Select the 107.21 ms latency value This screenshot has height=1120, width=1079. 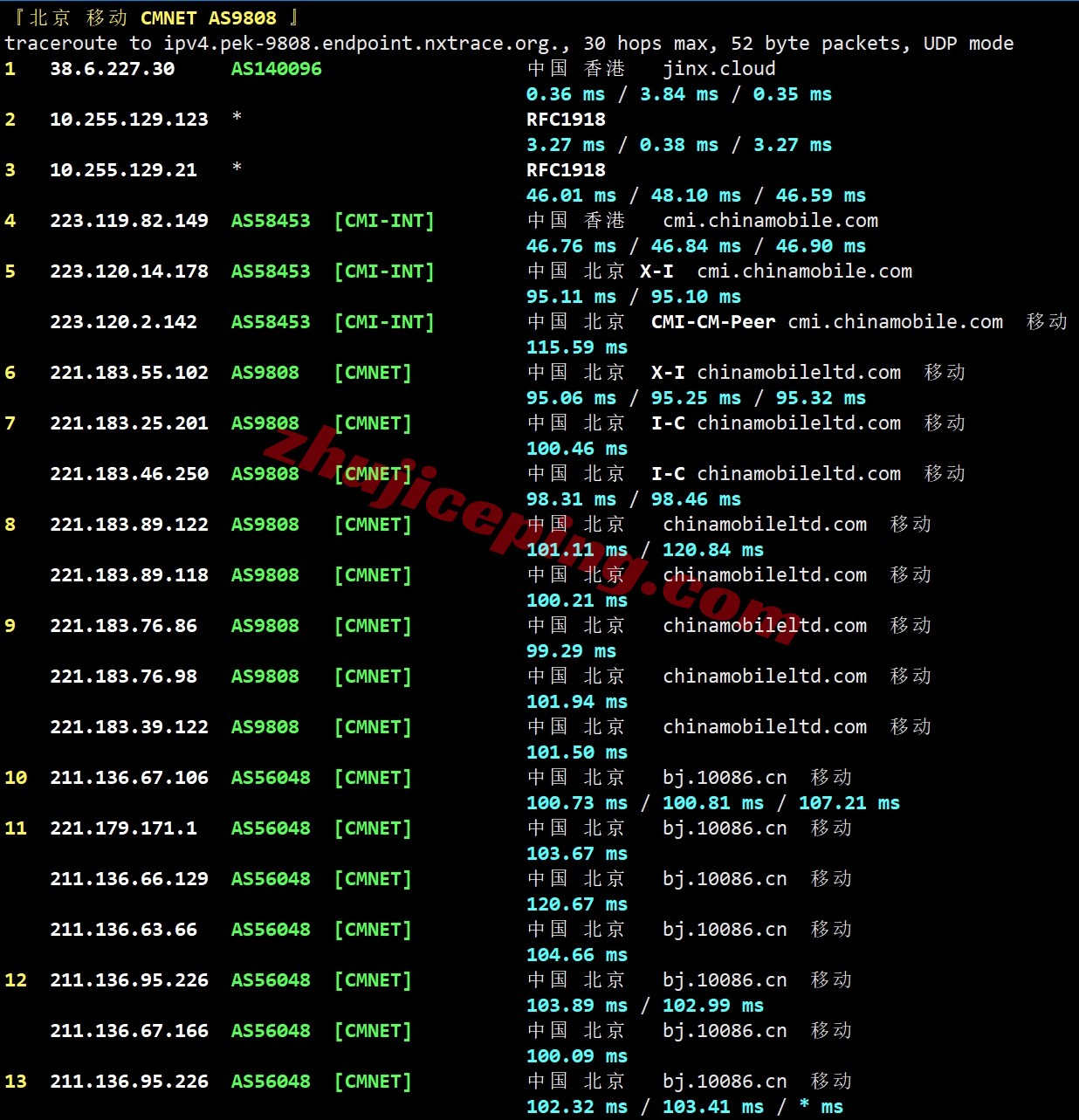(x=849, y=803)
